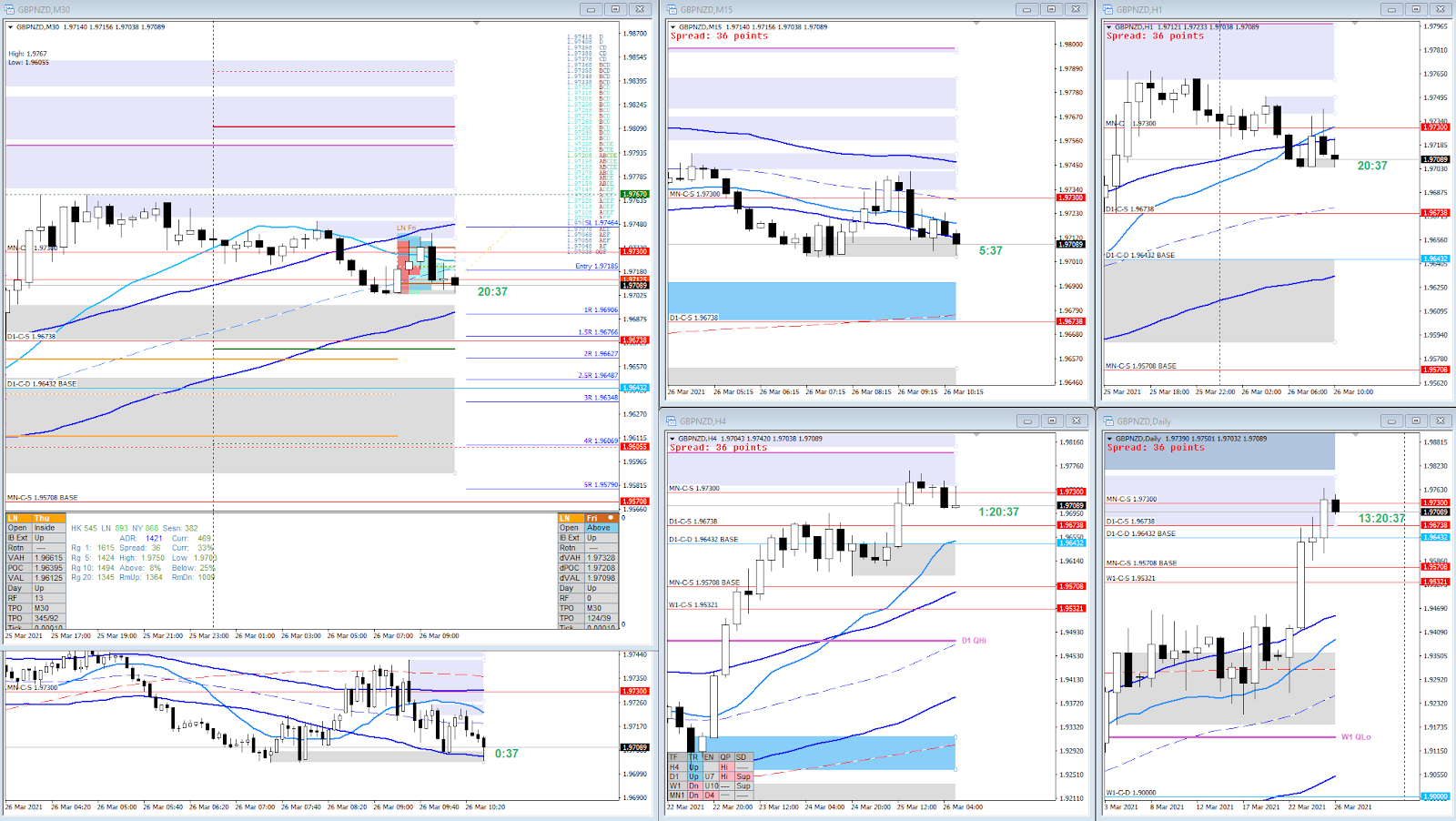This screenshot has width=1456, height=821.
Task: Toggle the white dot in Fri header
Action: (x=611, y=518)
